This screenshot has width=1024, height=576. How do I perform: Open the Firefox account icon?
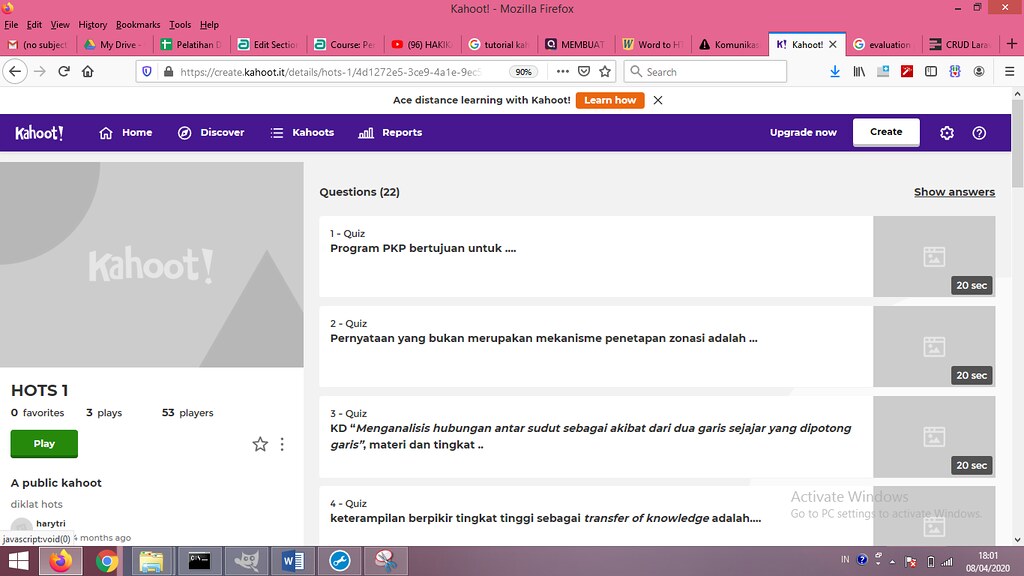978,71
